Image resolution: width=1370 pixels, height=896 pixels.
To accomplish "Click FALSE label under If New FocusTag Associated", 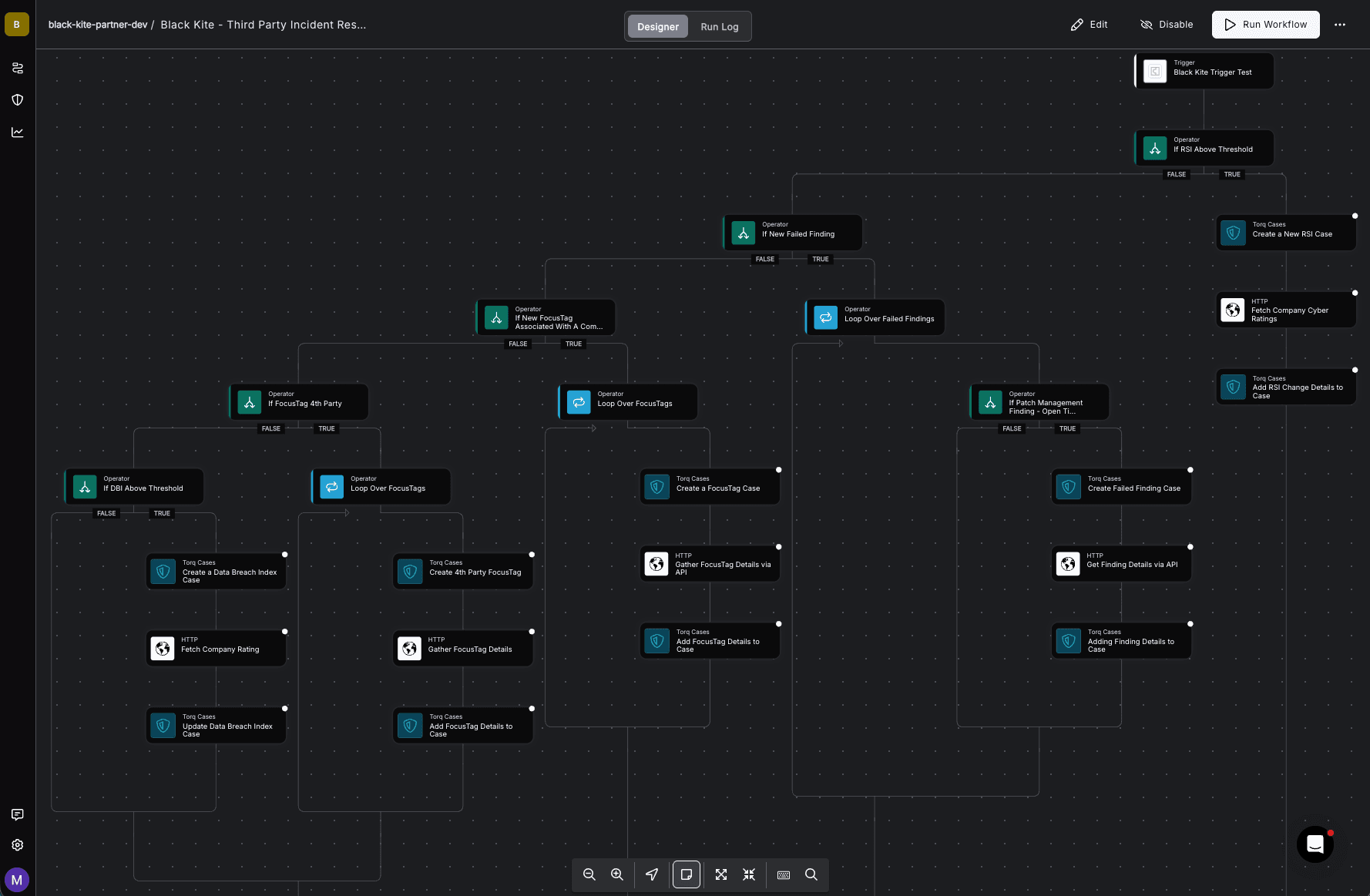I will click(x=518, y=344).
